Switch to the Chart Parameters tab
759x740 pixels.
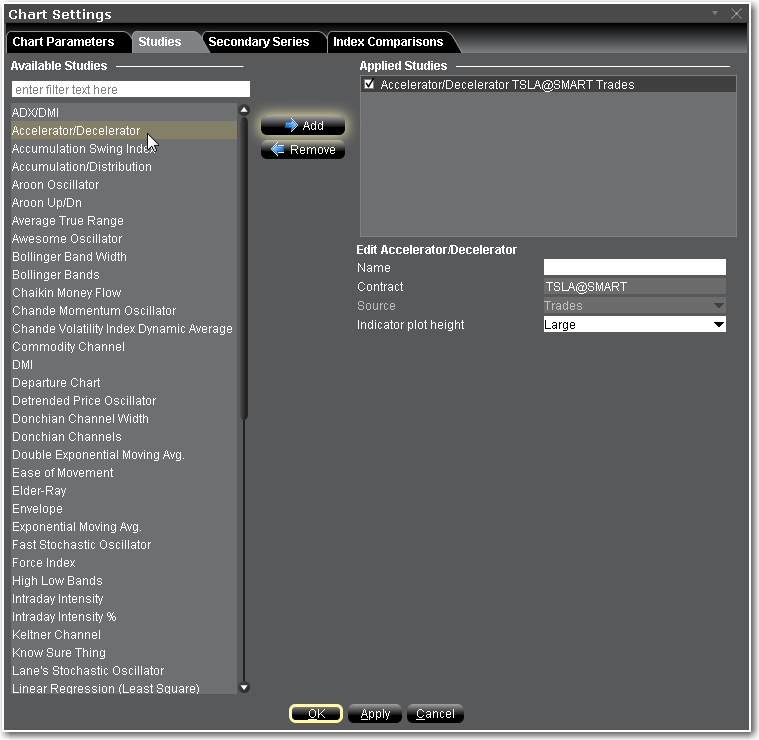point(63,42)
